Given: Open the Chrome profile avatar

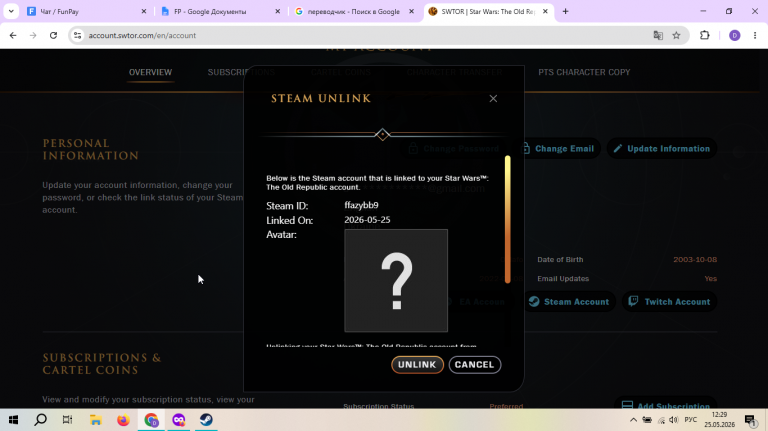Looking at the screenshot, I should tap(734, 35).
